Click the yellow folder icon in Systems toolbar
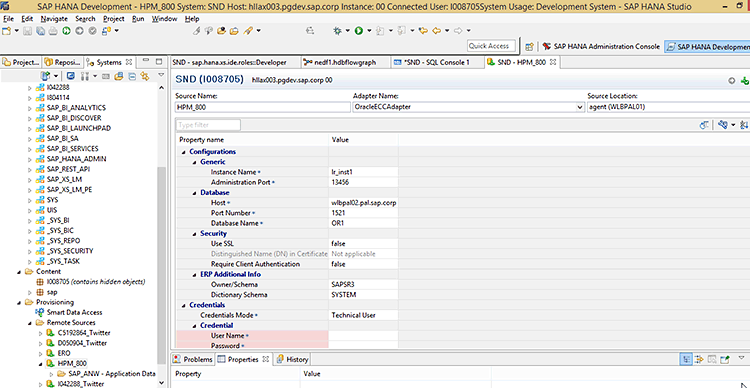 tap(119, 76)
